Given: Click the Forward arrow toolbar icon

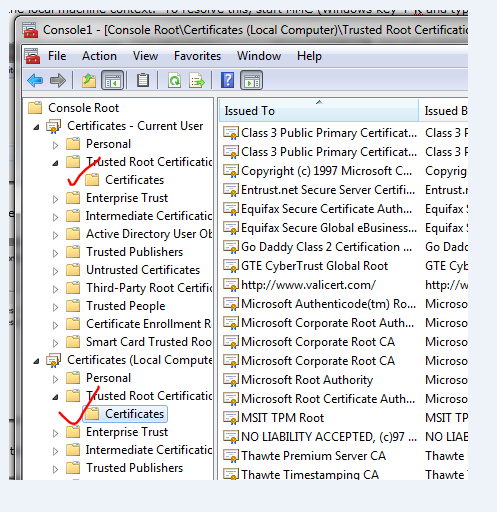Looking at the screenshot, I should (58, 80).
